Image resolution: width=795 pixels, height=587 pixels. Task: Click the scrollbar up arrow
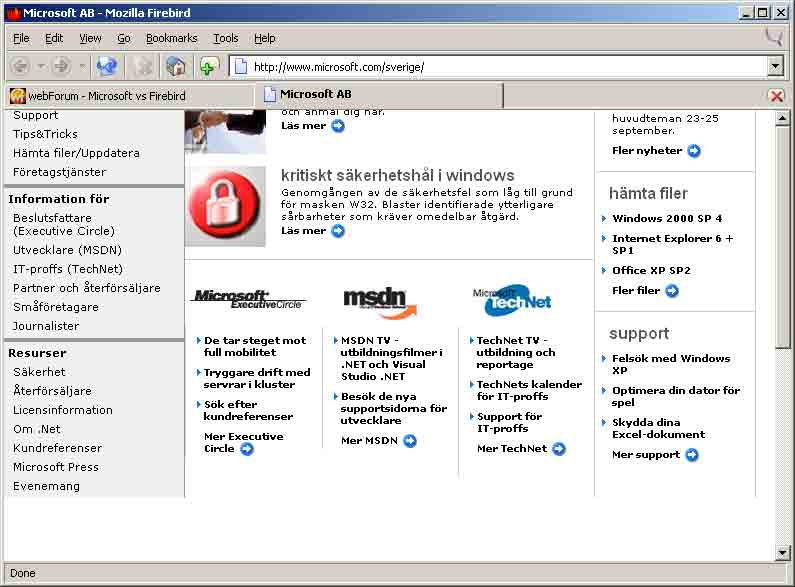[782, 118]
